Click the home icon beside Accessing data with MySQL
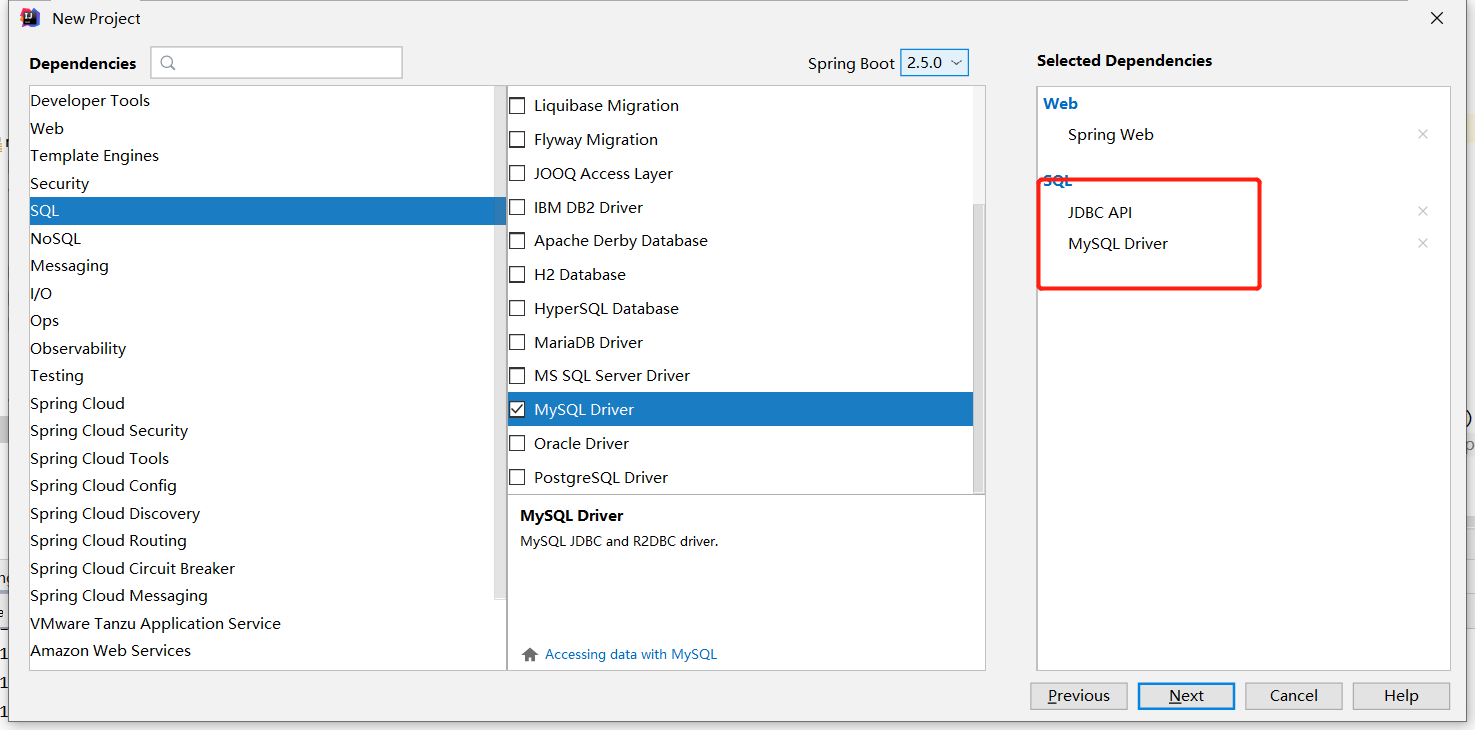This screenshot has width=1475, height=730. point(530,655)
